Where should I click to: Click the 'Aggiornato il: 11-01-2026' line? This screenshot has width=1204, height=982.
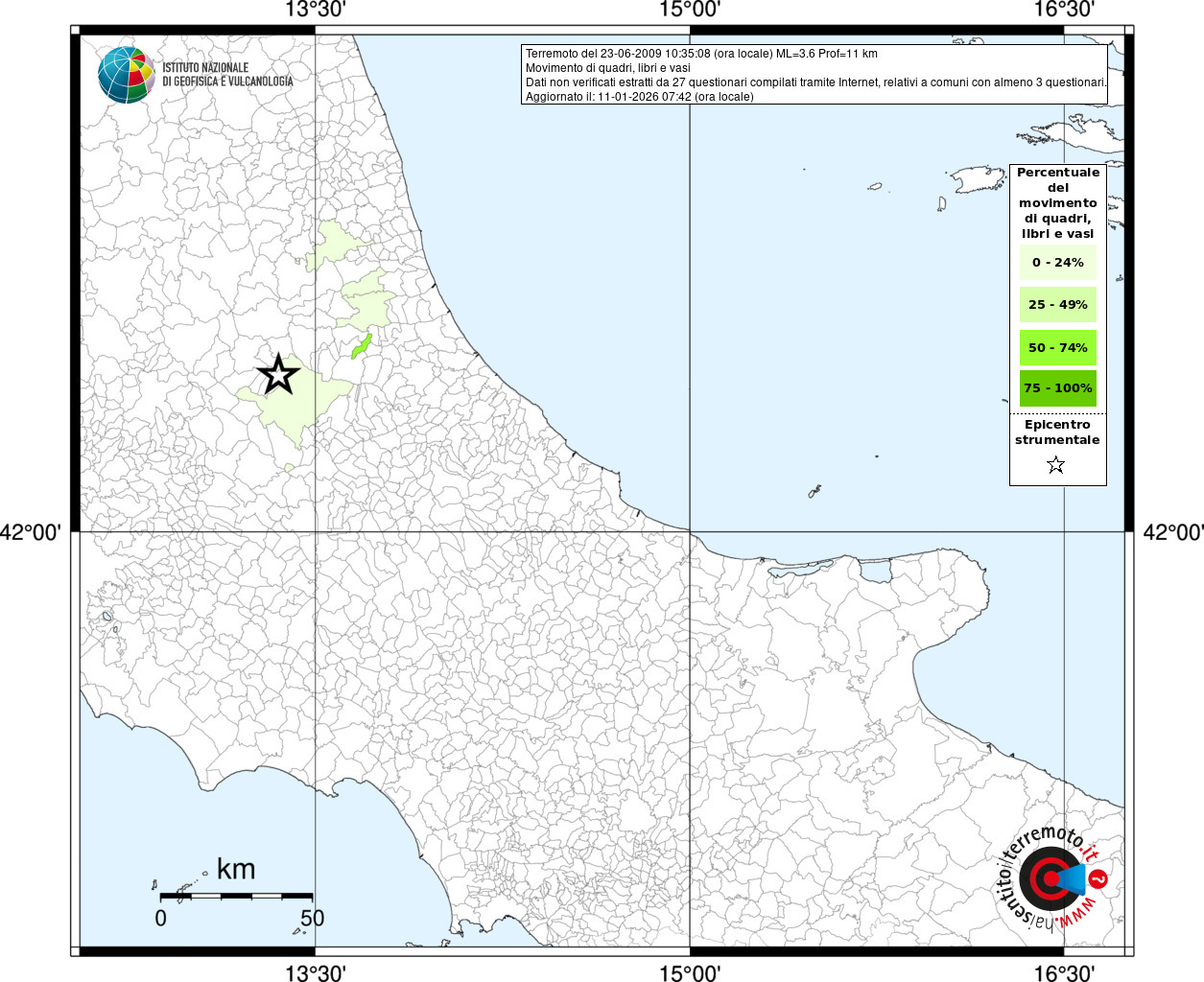[x=640, y=97]
